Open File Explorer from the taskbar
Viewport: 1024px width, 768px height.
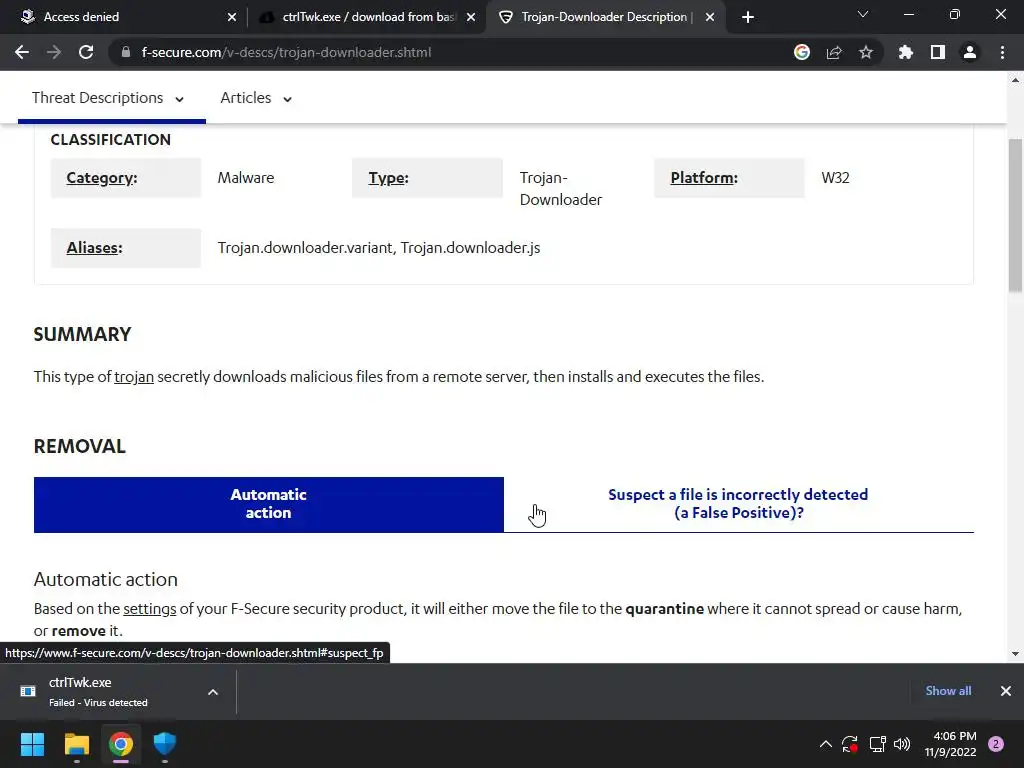click(x=76, y=744)
